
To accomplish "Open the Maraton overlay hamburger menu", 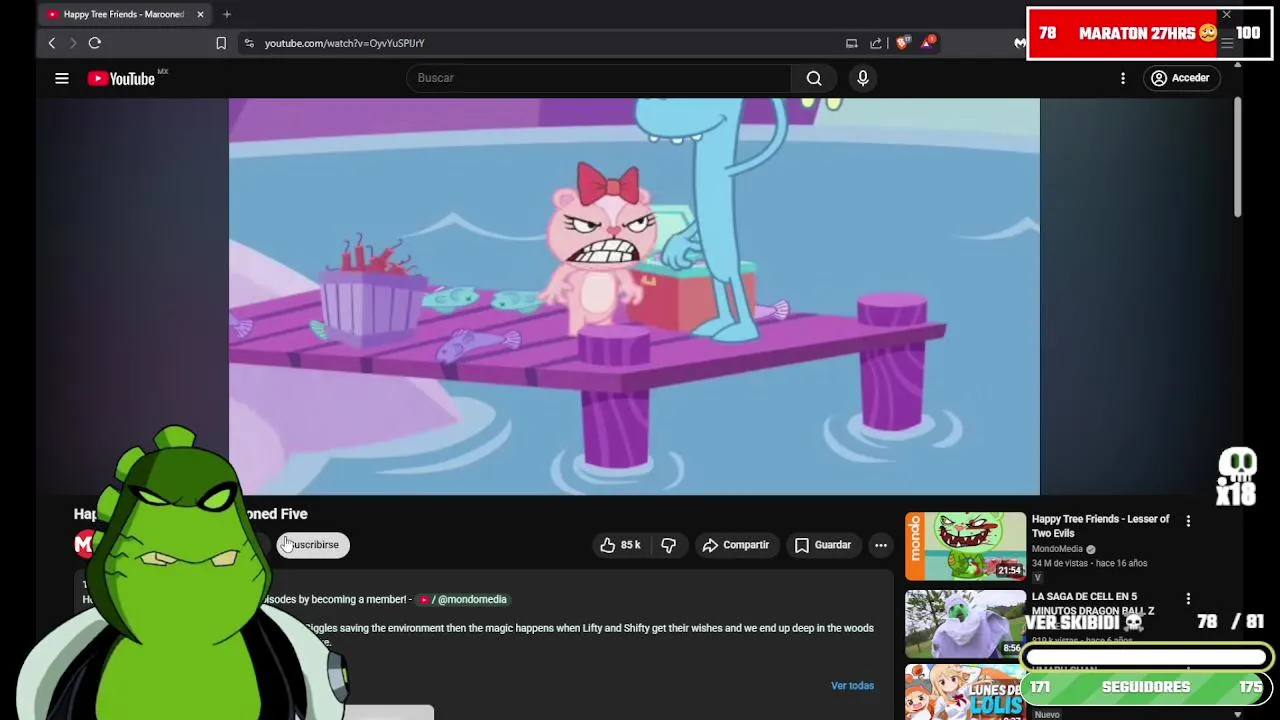I will [1227, 43].
